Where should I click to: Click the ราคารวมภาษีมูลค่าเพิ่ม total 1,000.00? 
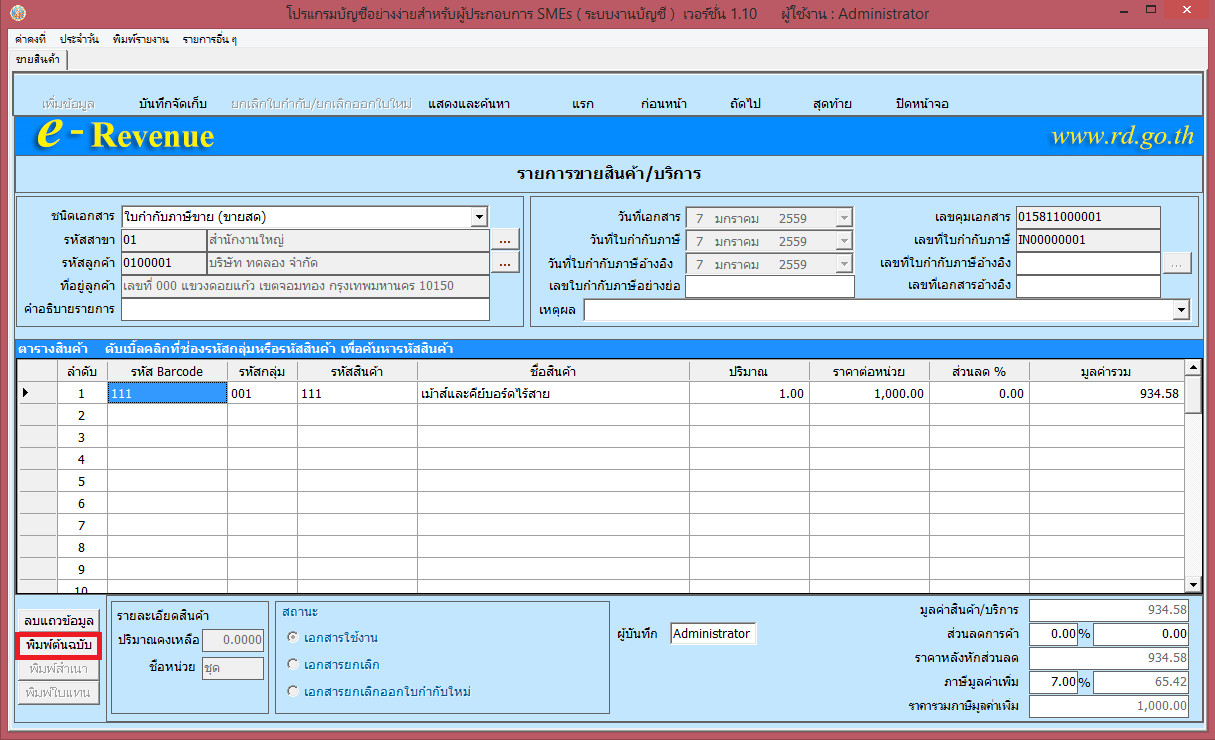pos(1110,706)
